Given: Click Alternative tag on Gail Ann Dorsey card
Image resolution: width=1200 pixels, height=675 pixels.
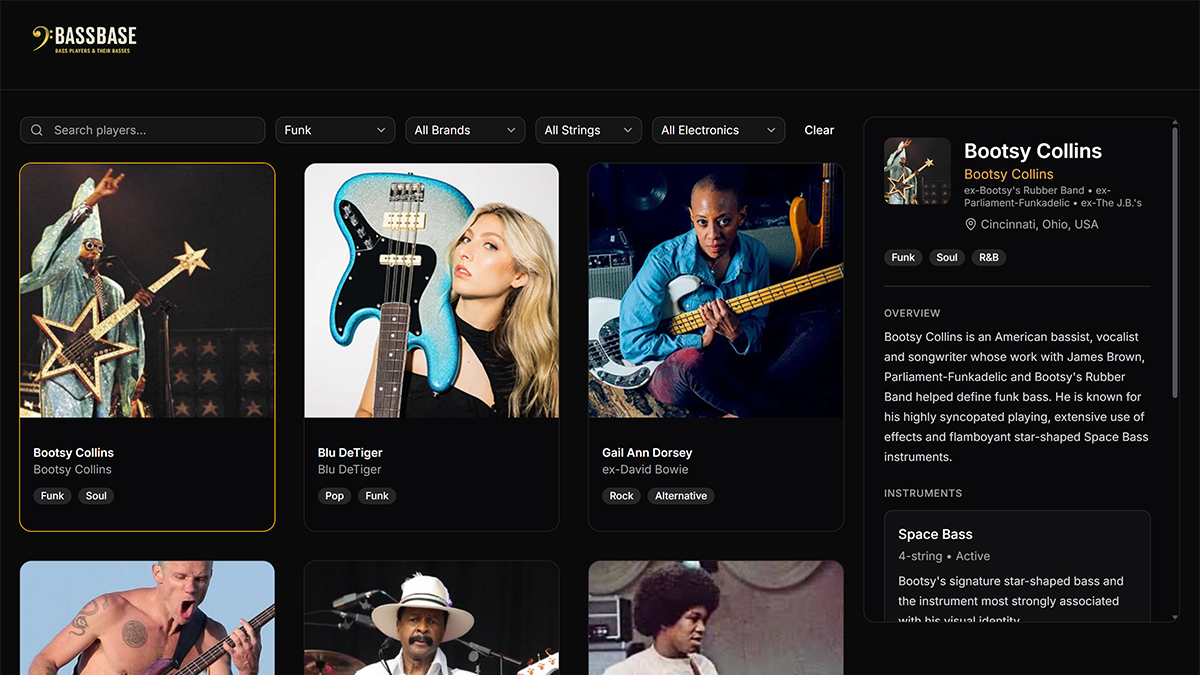Looking at the screenshot, I should click(x=681, y=496).
